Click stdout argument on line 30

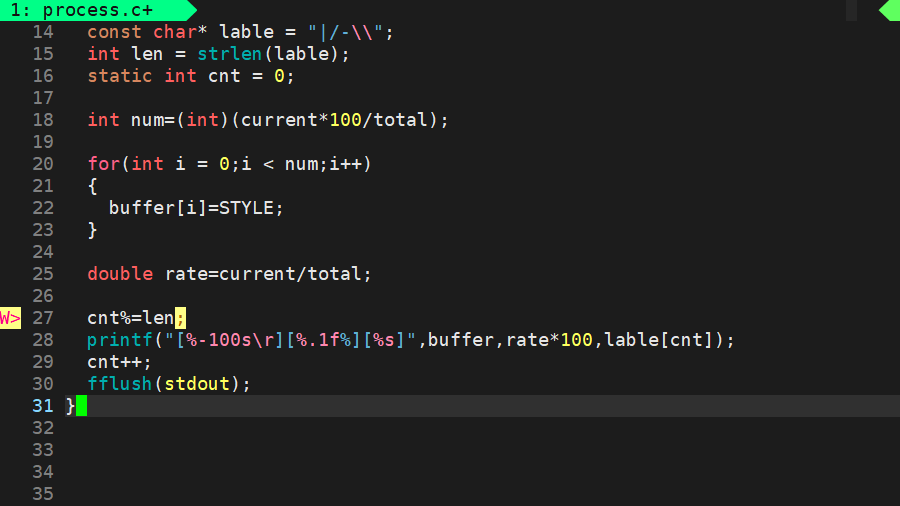click(197, 384)
